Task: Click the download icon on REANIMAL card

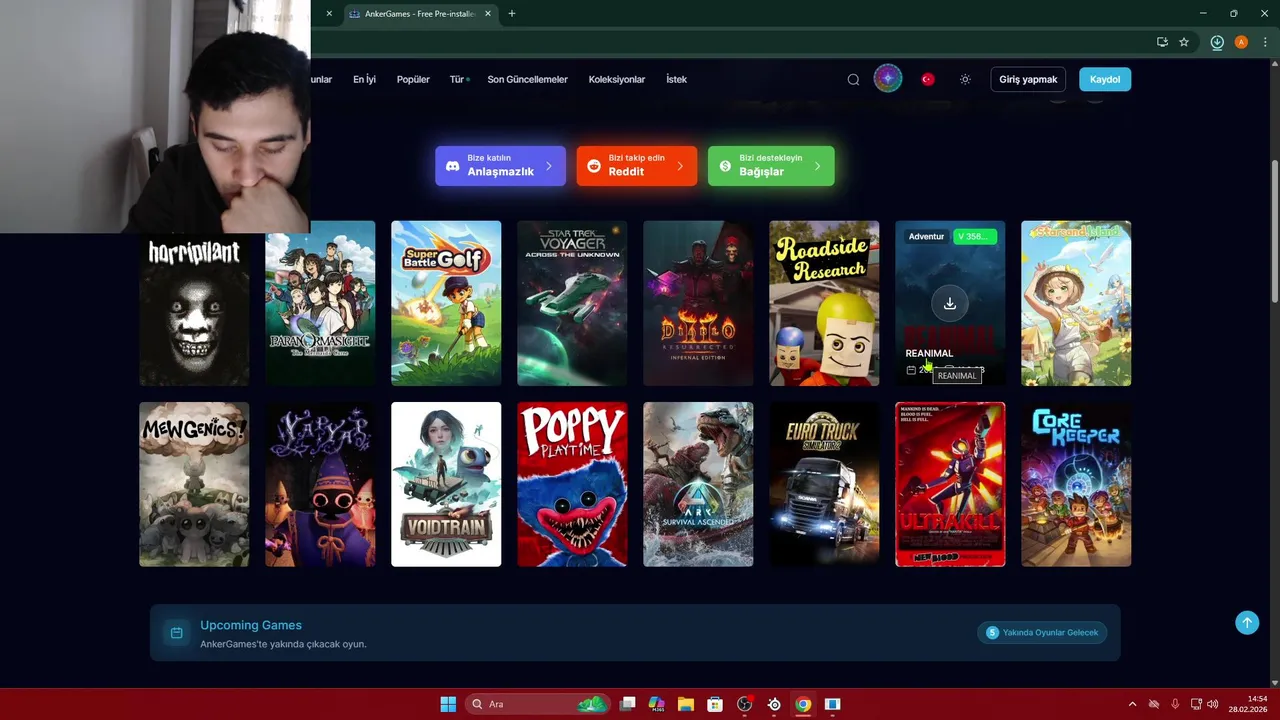Action: 950,303
